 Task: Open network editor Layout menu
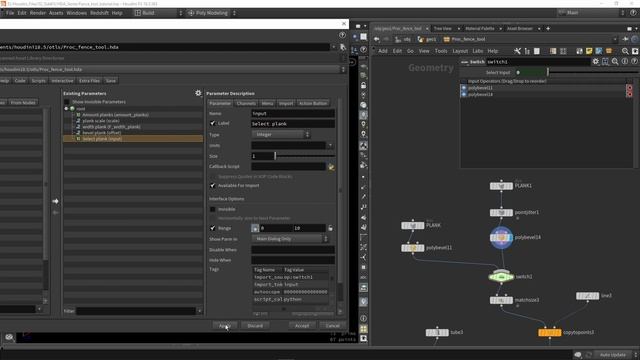pyautogui.click(x=460, y=51)
